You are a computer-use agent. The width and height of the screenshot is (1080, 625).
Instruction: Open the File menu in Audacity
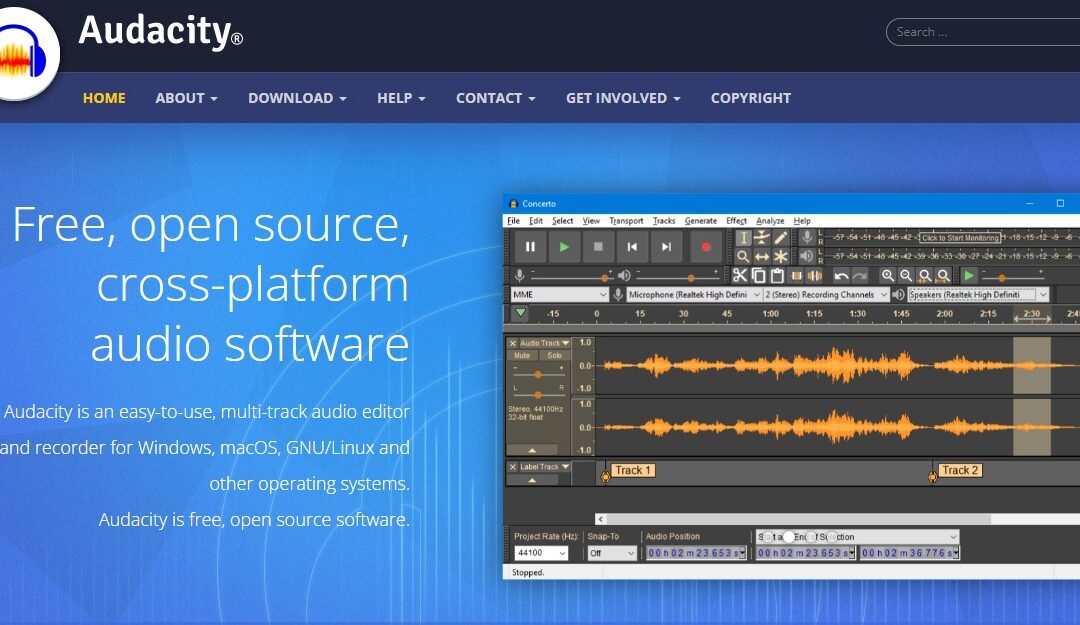coord(514,221)
